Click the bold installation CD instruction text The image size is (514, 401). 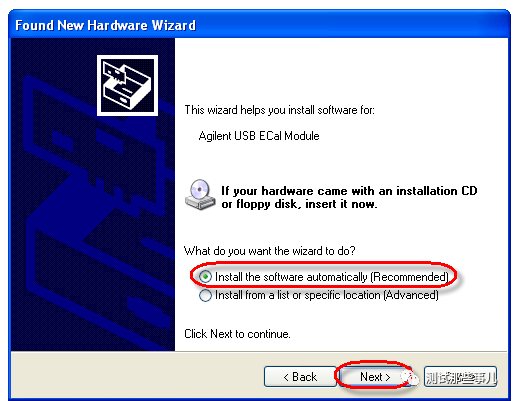click(x=349, y=197)
